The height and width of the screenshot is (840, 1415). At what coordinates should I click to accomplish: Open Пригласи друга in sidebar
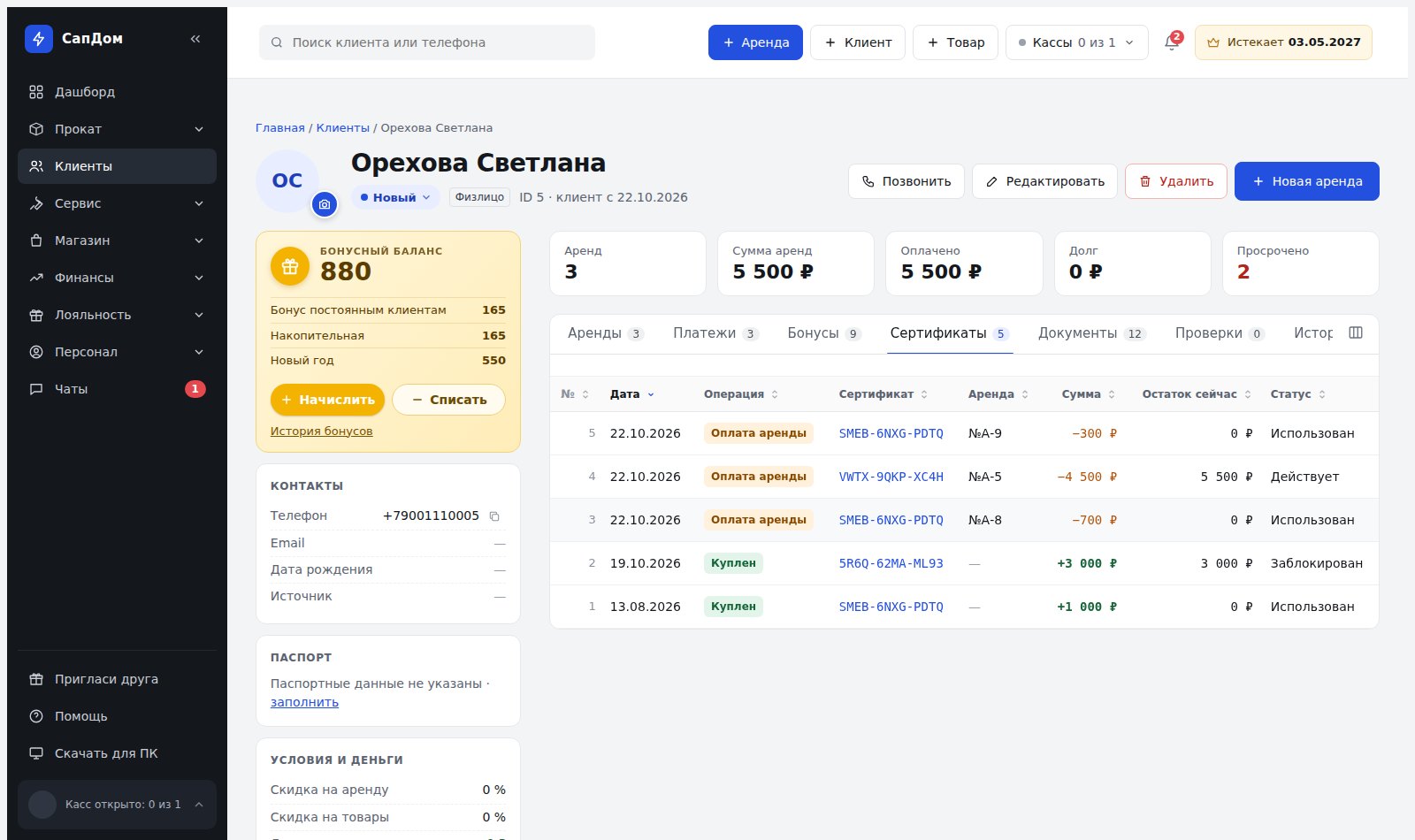click(x=117, y=679)
